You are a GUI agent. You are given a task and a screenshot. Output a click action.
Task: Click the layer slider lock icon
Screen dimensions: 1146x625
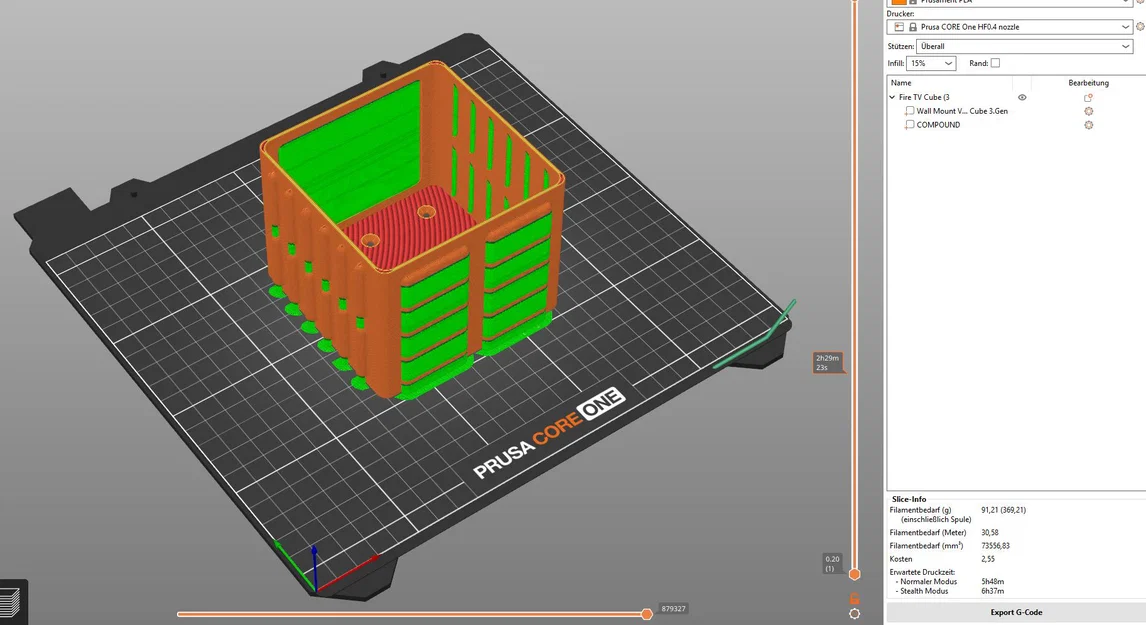854,599
